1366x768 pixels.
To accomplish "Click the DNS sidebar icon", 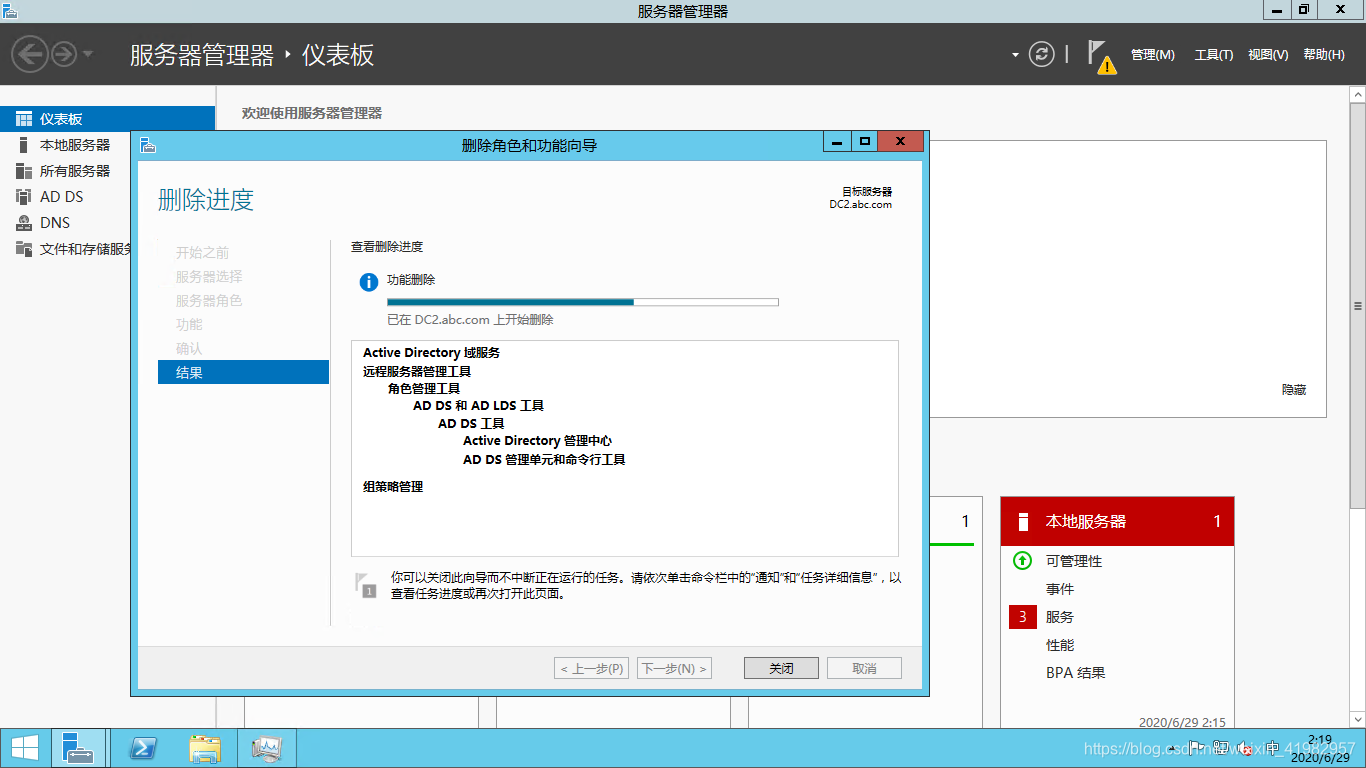I will click(24, 223).
